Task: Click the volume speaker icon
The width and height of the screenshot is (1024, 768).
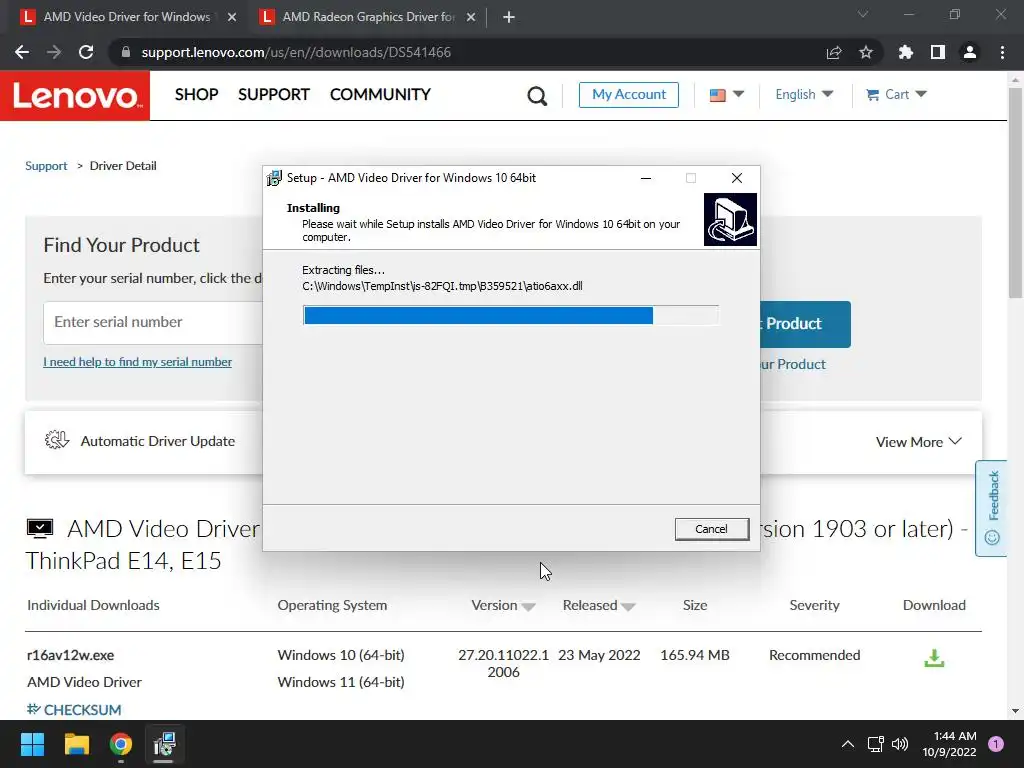Action: coord(900,744)
